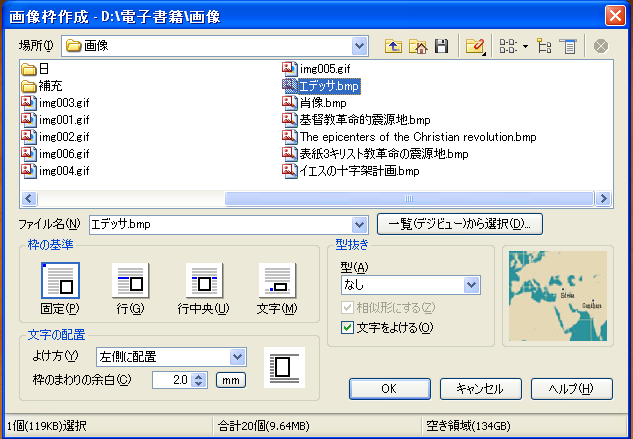Click the OK button
This screenshot has height=439, width=633.
tap(389, 388)
